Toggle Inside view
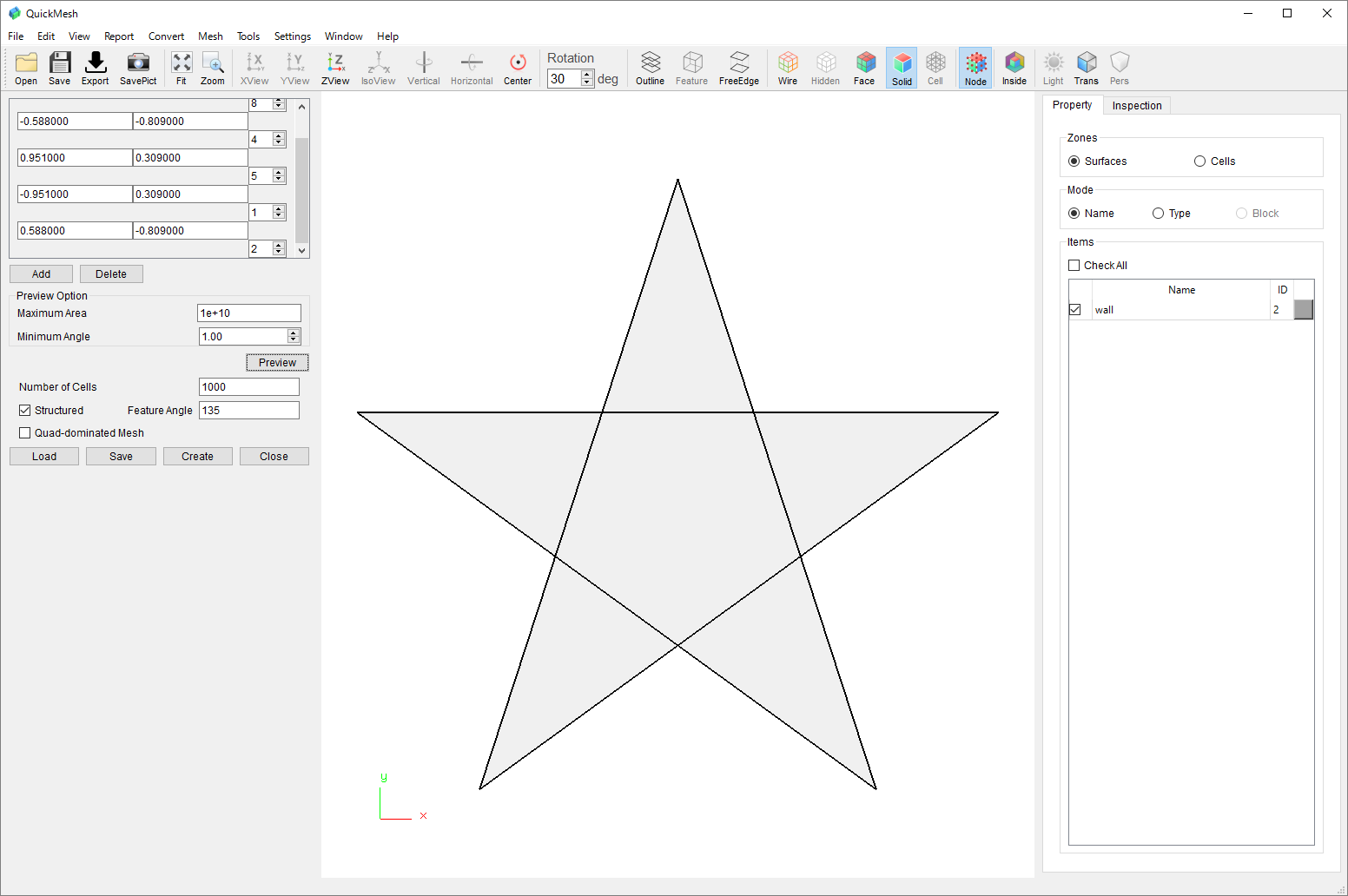Image resolution: width=1348 pixels, height=896 pixels. tap(1014, 68)
